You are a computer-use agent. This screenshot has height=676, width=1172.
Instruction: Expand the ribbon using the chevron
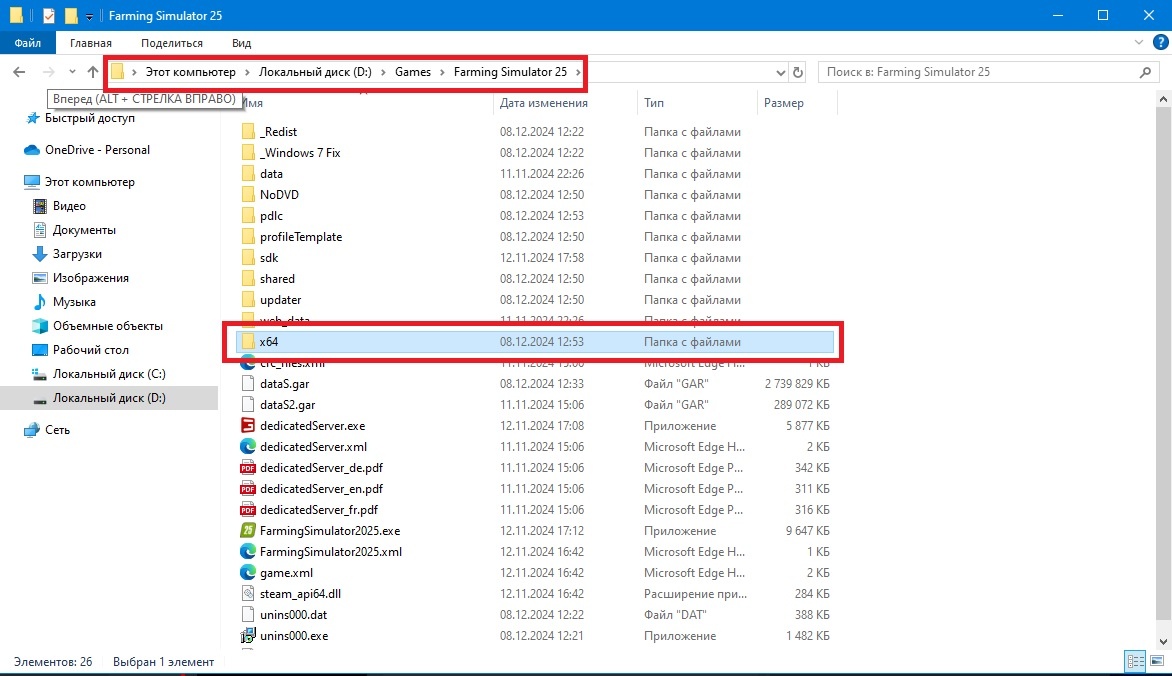1138,43
